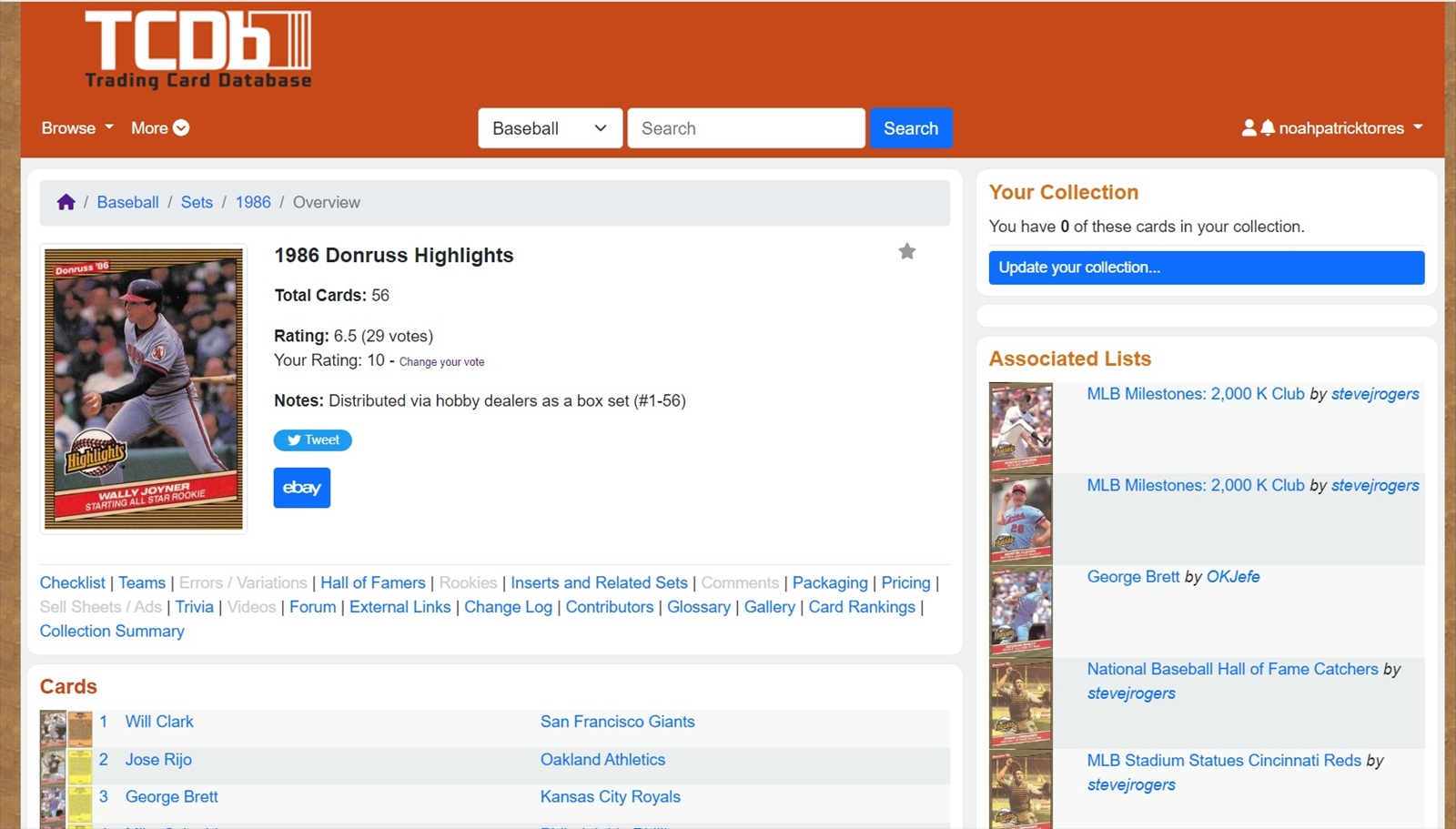Open OKJefe user profile link
The image size is (1456, 829).
1233,577
